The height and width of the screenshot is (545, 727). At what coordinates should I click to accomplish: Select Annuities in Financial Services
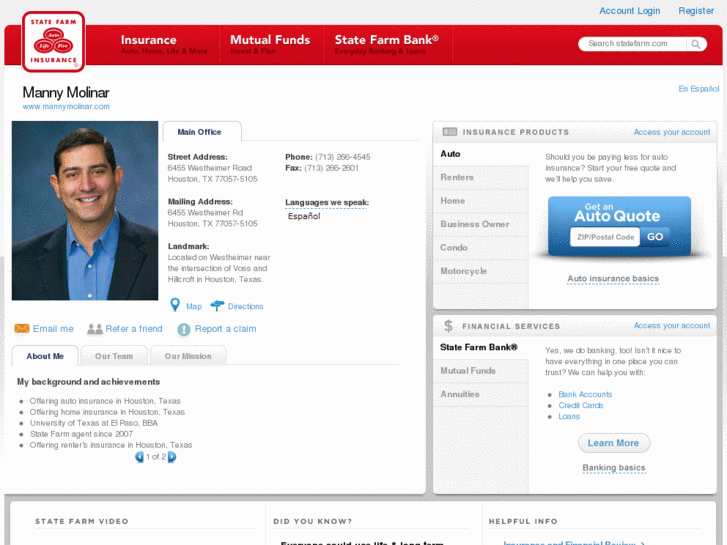pyautogui.click(x=481, y=394)
